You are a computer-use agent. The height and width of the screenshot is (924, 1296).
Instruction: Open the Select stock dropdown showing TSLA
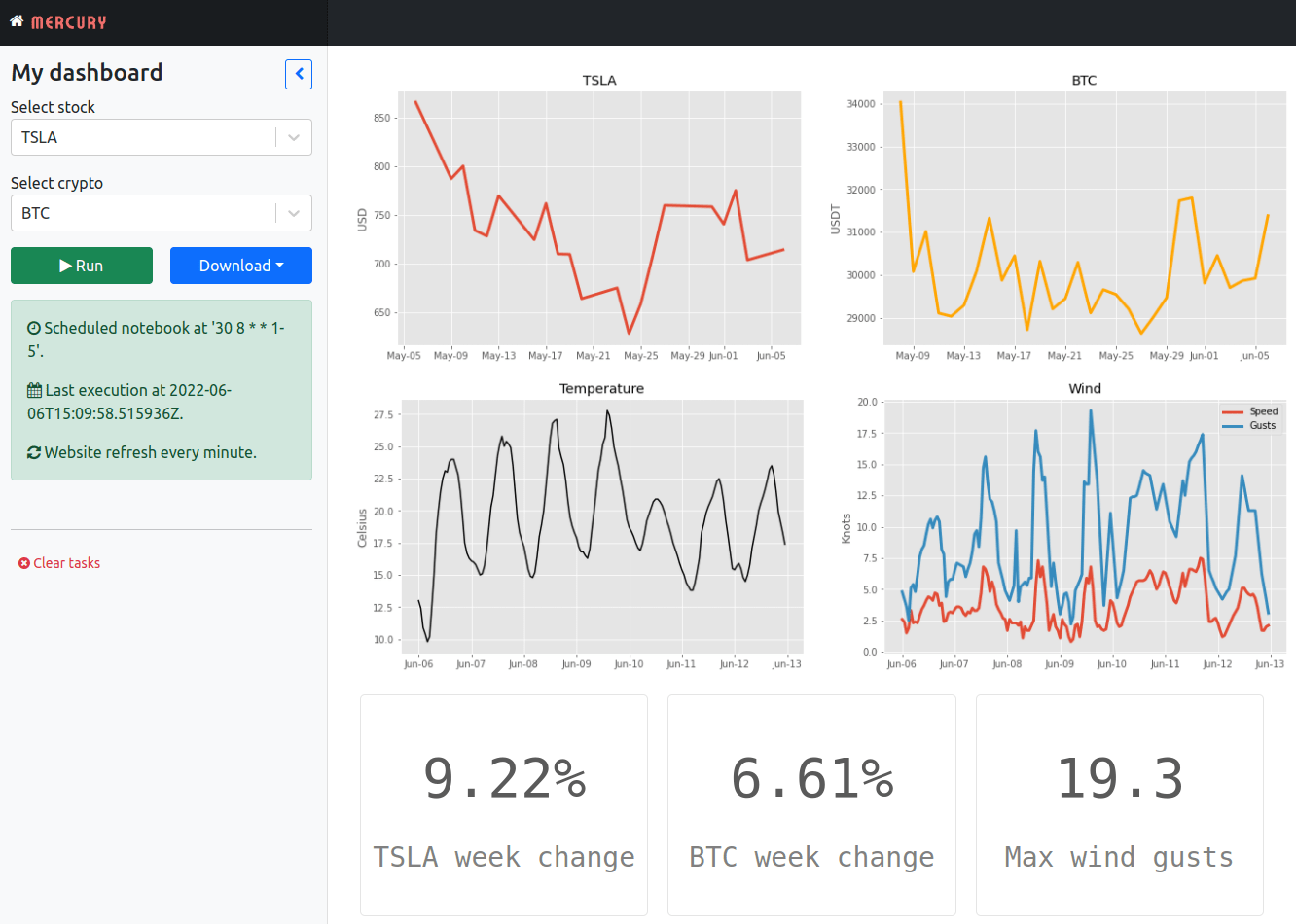[x=292, y=137]
